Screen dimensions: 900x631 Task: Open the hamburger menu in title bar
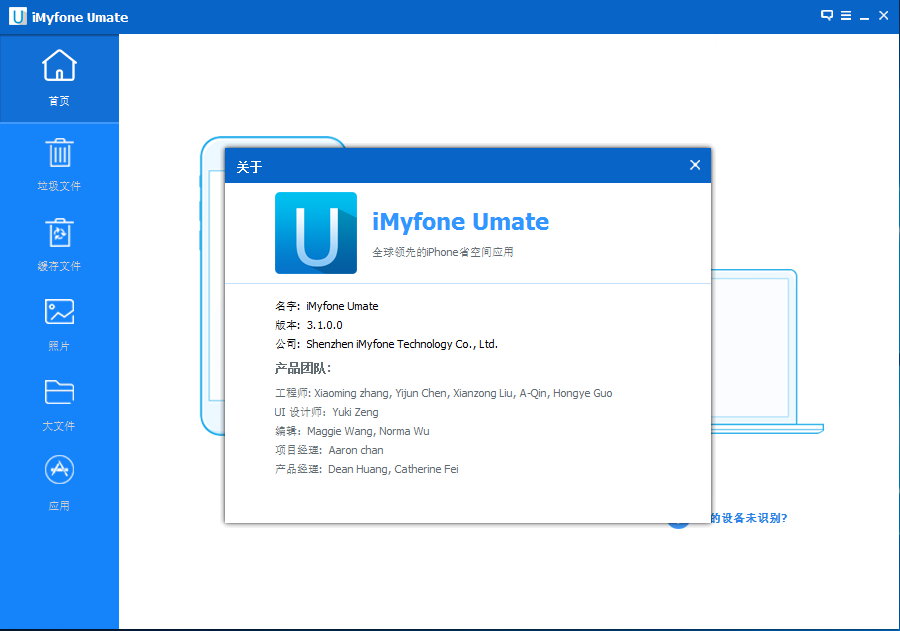846,16
